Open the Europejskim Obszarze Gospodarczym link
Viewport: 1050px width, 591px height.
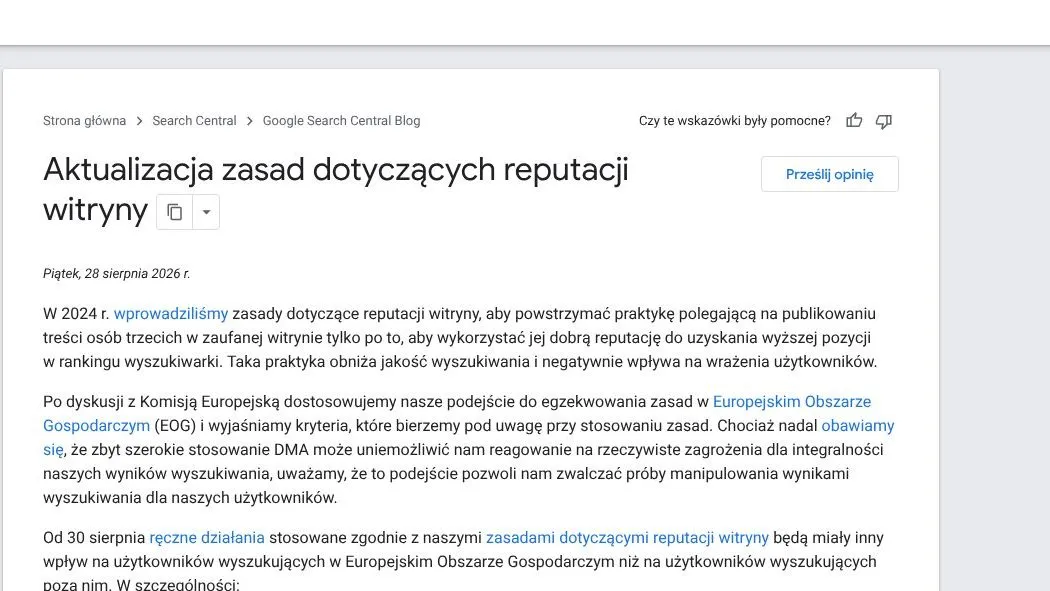click(x=792, y=402)
